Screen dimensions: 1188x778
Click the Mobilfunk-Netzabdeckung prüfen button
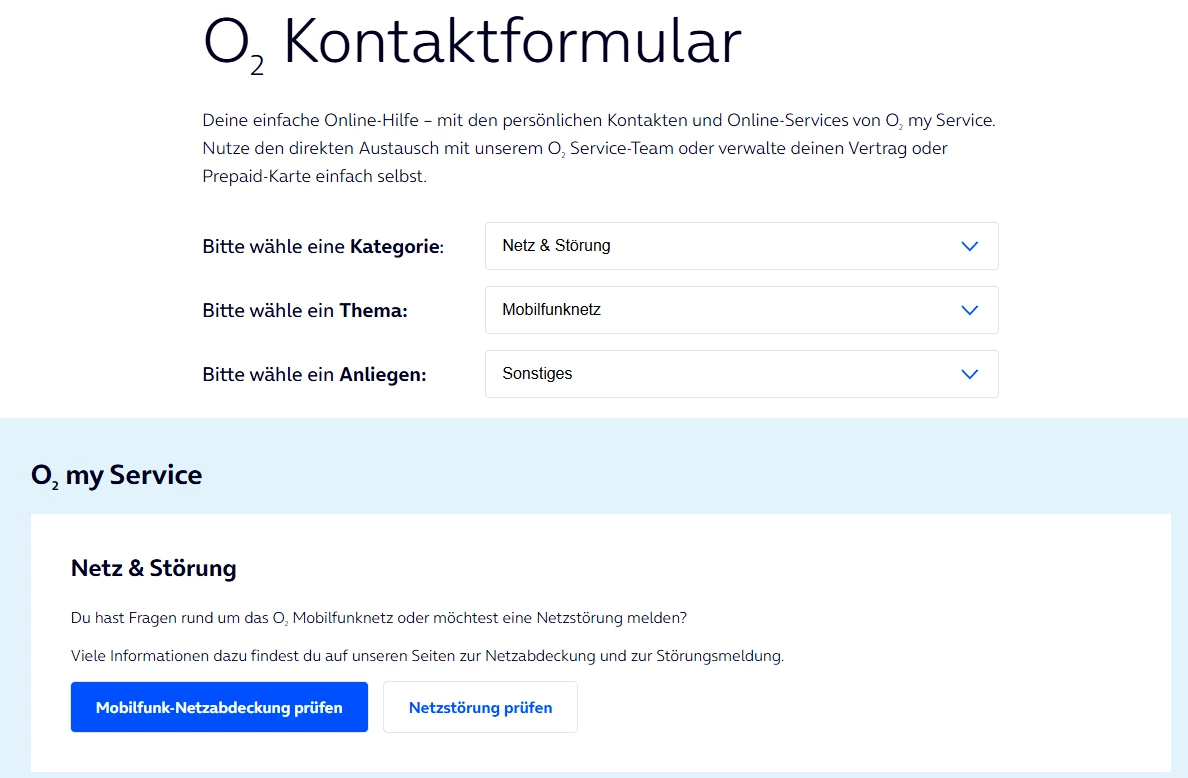tap(219, 707)
